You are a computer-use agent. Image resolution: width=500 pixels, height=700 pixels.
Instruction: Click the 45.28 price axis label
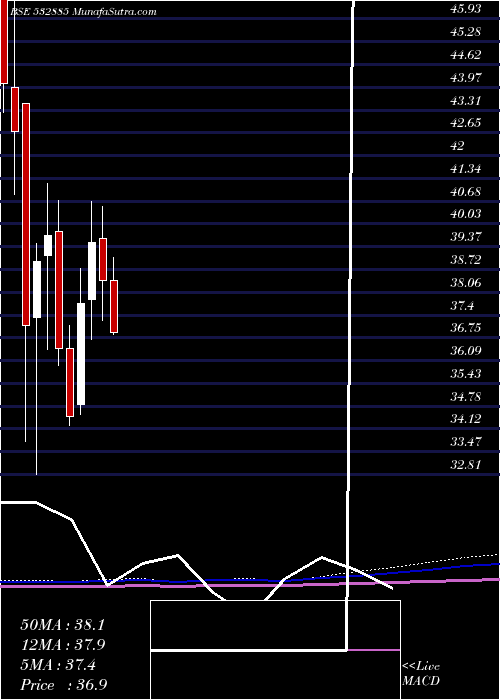coord(466,32)
